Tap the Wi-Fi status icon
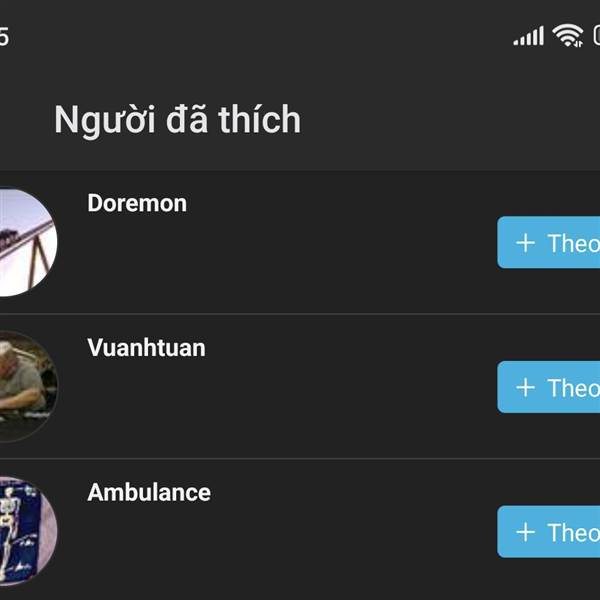 (568, 35)
